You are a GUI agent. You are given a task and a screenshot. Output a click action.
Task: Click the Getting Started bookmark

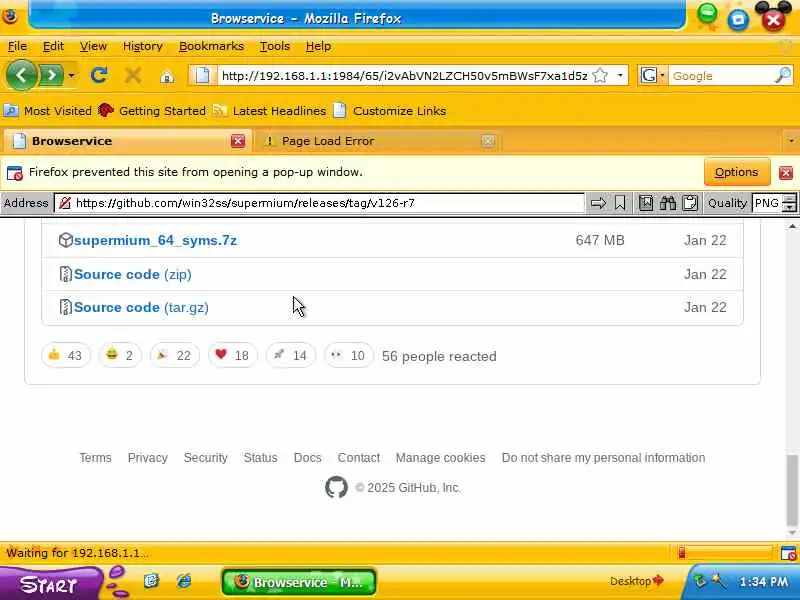[x=152, y=111]
